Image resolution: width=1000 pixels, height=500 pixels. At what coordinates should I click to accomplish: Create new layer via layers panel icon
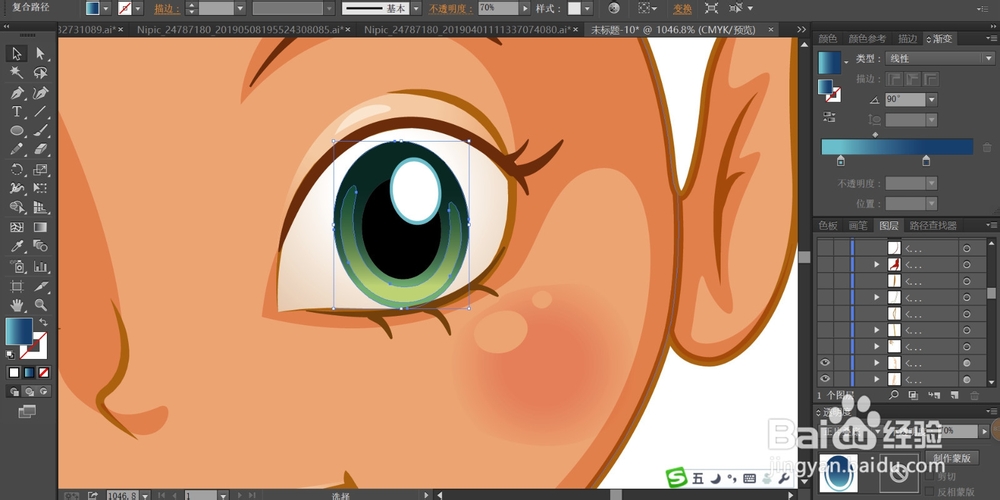(x=954, y=395)
